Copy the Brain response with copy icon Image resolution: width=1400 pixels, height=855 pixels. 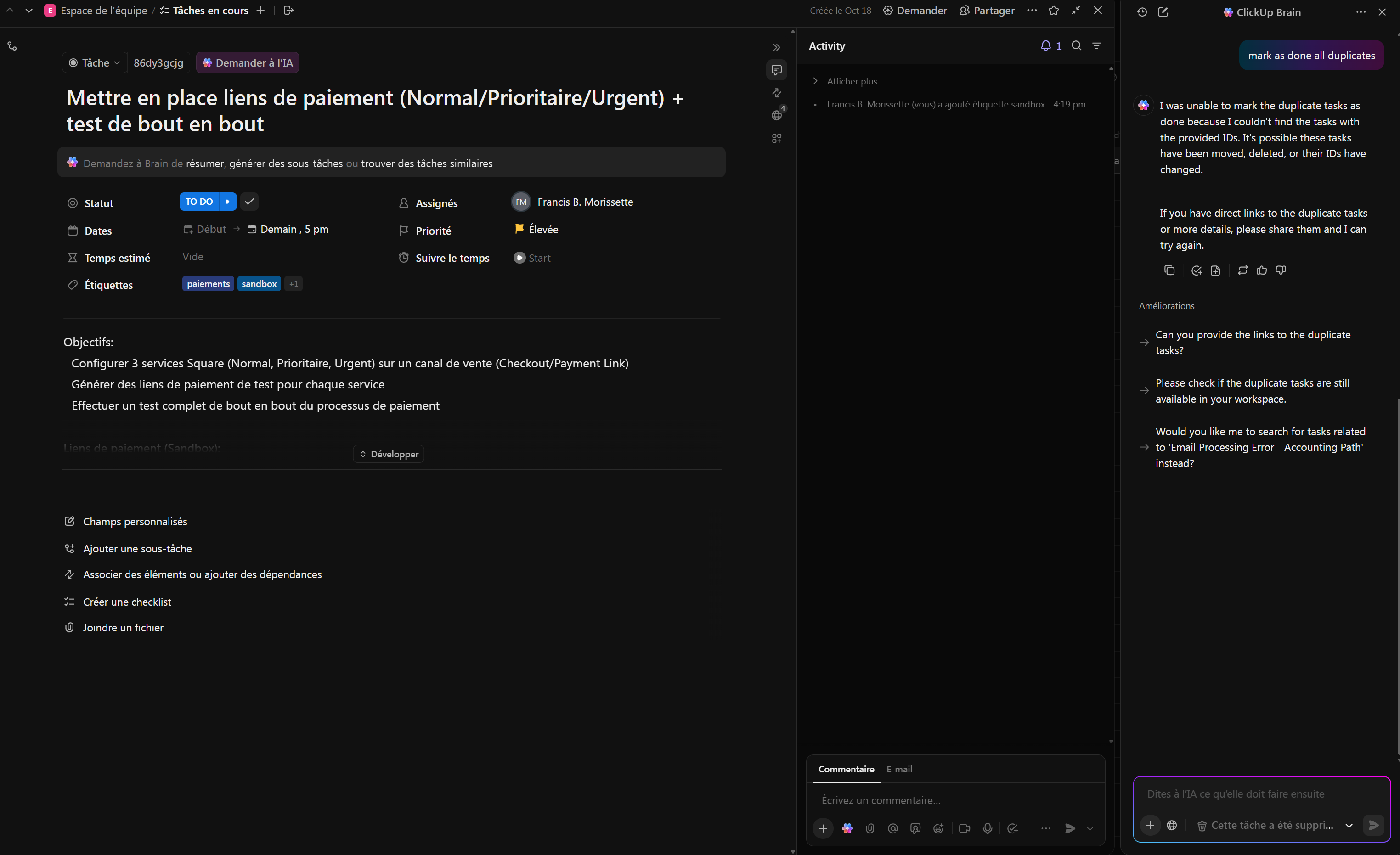point(1169,270)
